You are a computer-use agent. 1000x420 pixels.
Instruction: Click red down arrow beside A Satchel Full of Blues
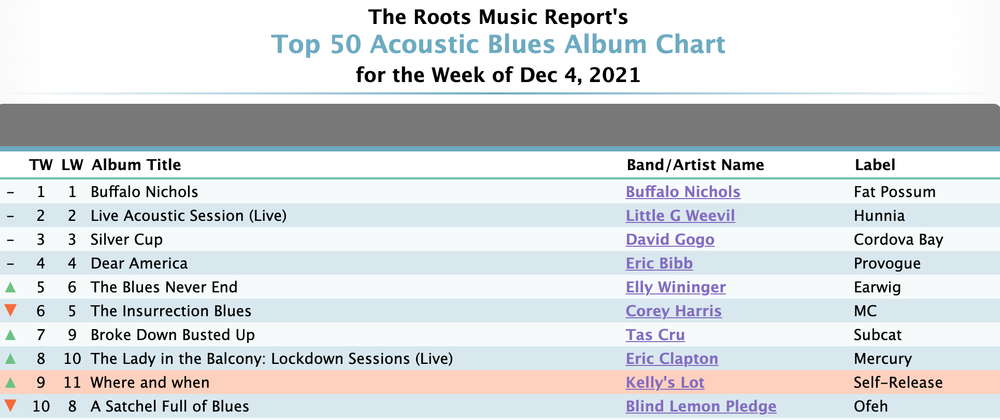click(x=10, y=405)
